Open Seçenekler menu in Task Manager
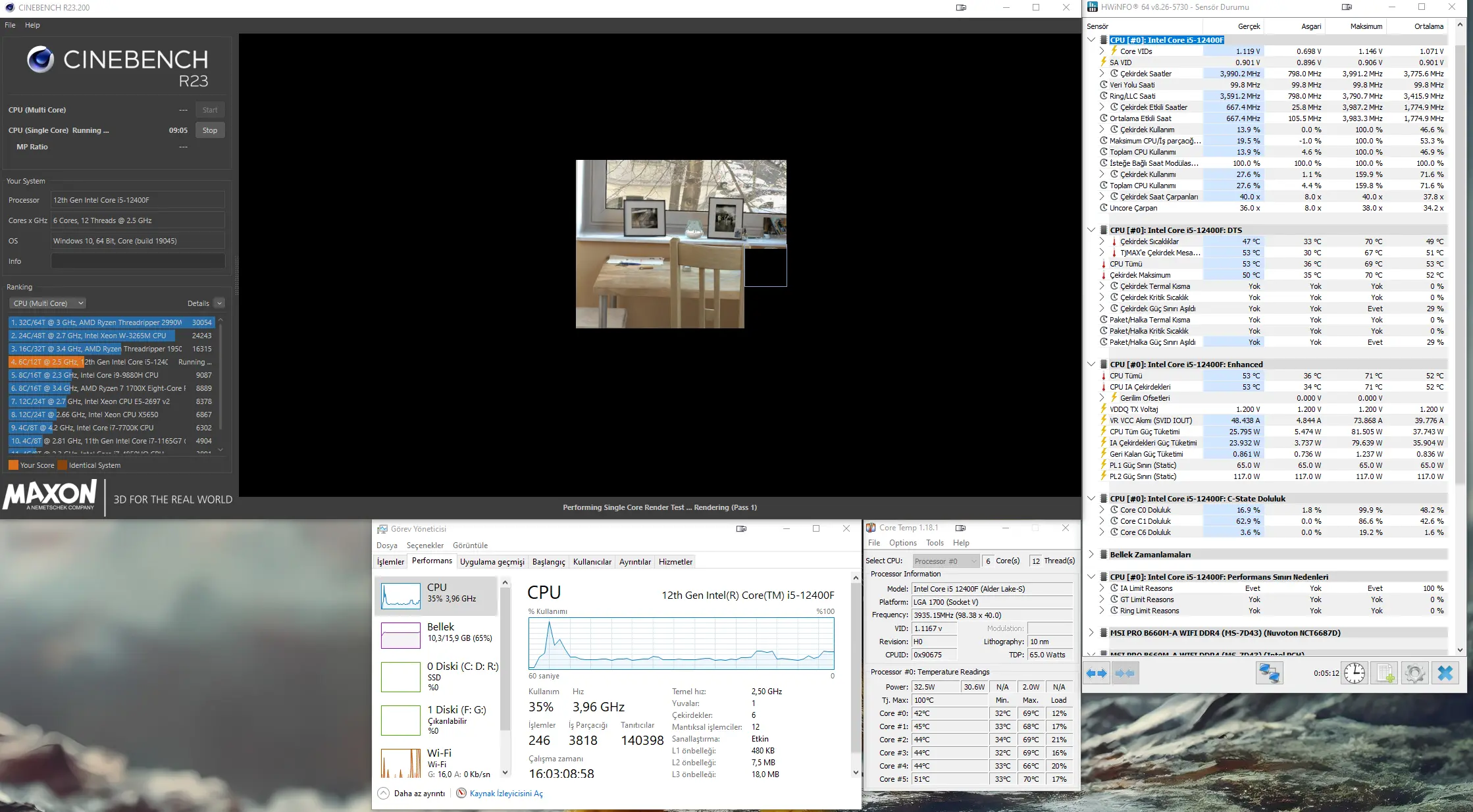 click(425, 546)
